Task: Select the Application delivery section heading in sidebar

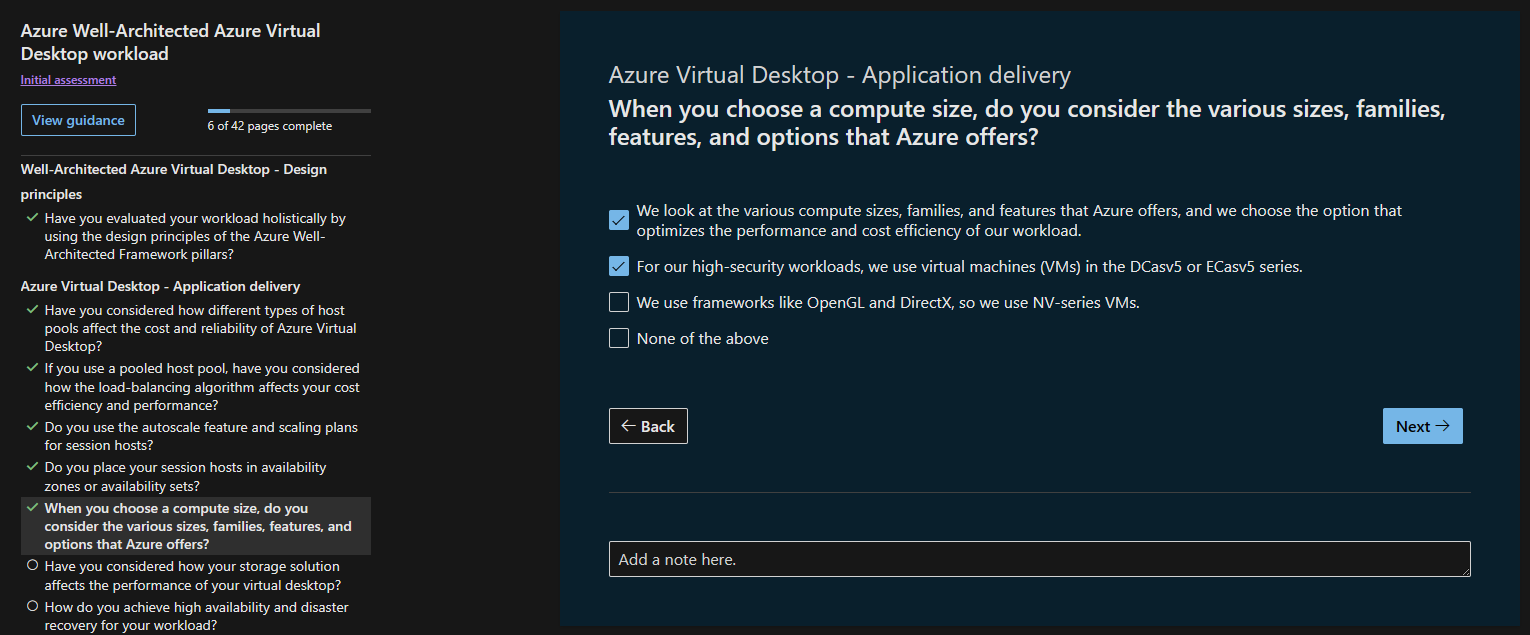Action: pos(160,286)
